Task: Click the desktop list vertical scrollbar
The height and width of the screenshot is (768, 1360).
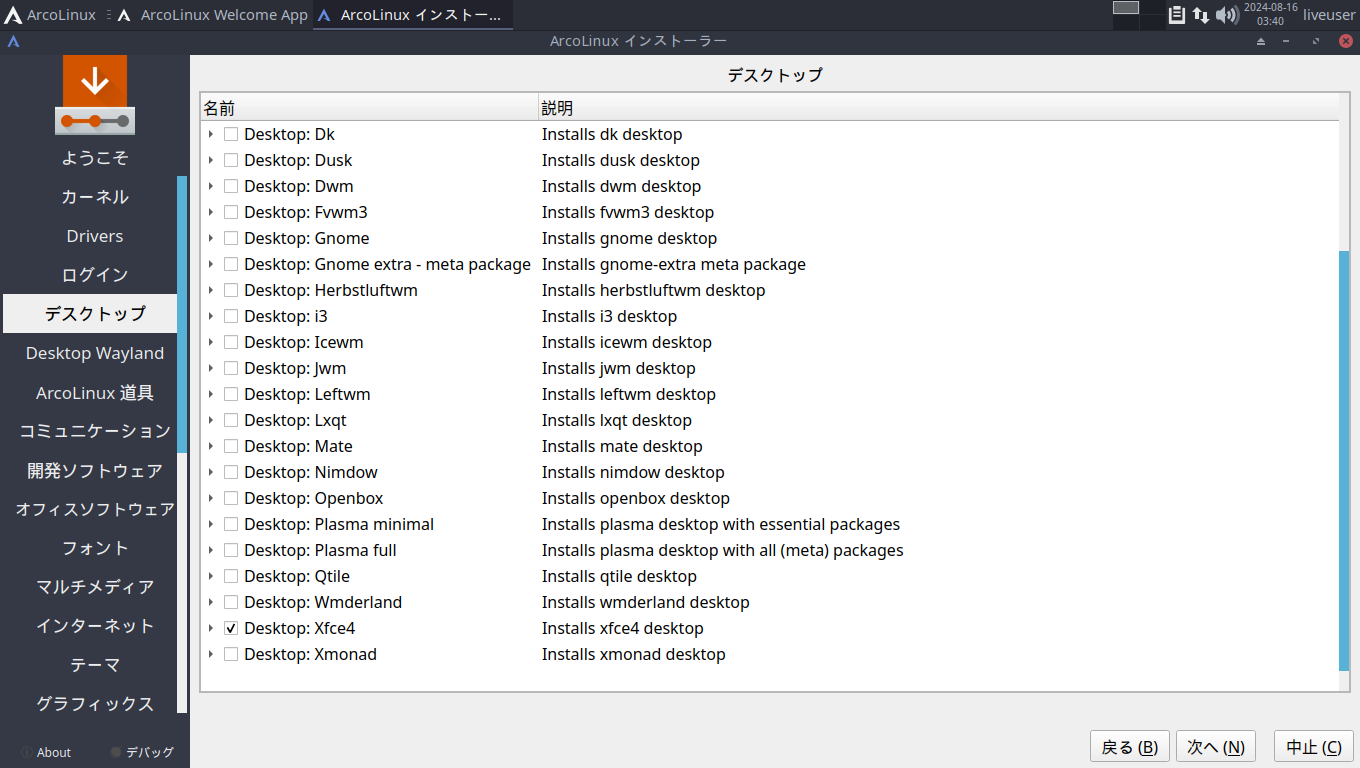Action: pos(1344,460)
